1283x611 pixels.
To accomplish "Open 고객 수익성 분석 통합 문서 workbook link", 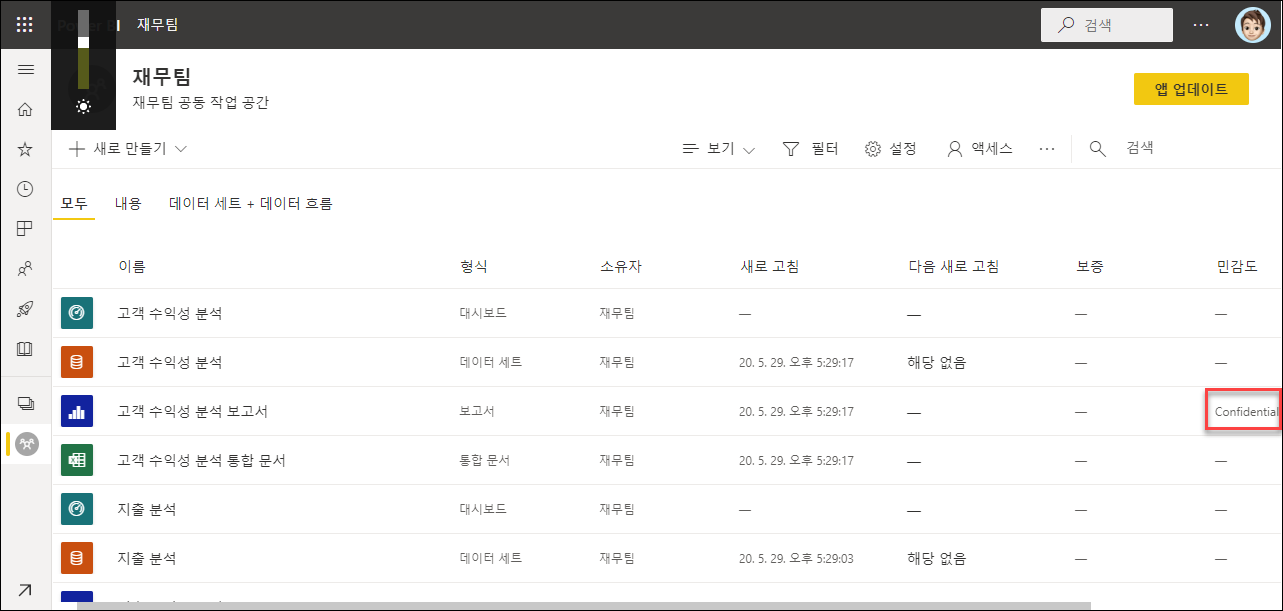I will point(201,460).
